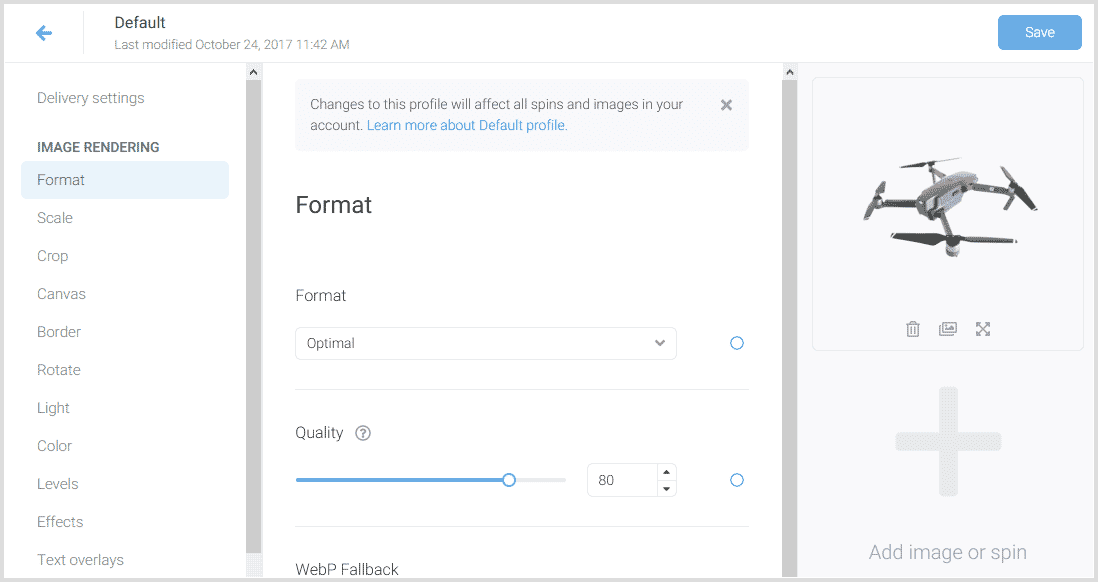The image size is (1098, 582).
Task: Follow the Learn more about Default profile link
Action: point(466,126)
